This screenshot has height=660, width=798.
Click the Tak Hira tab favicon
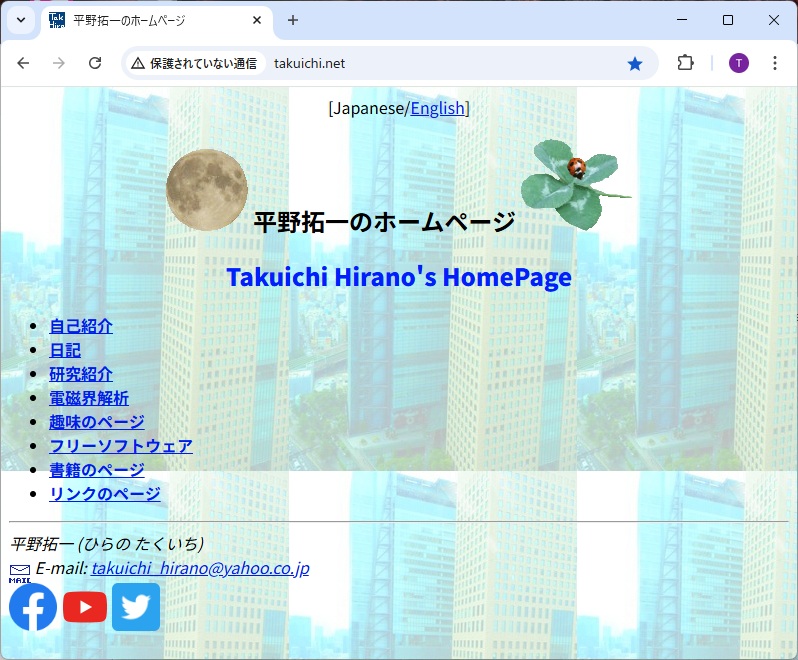[x=56, y=20]
